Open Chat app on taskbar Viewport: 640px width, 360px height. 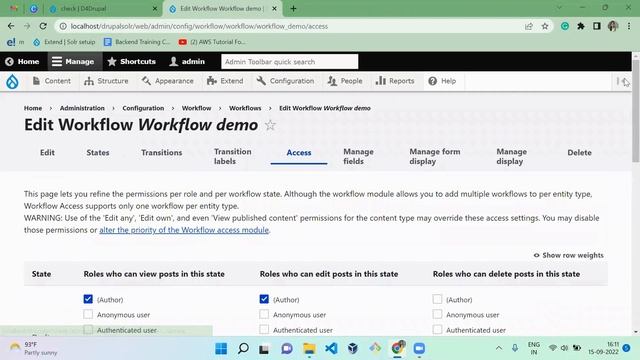tap(287, 349)
